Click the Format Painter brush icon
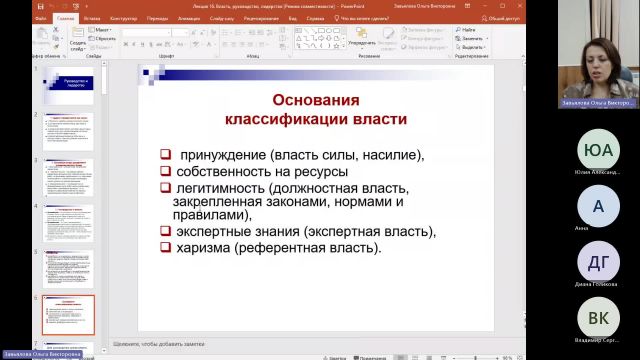The width and height of the screenshot is (640, 360). tap(56, 47)
